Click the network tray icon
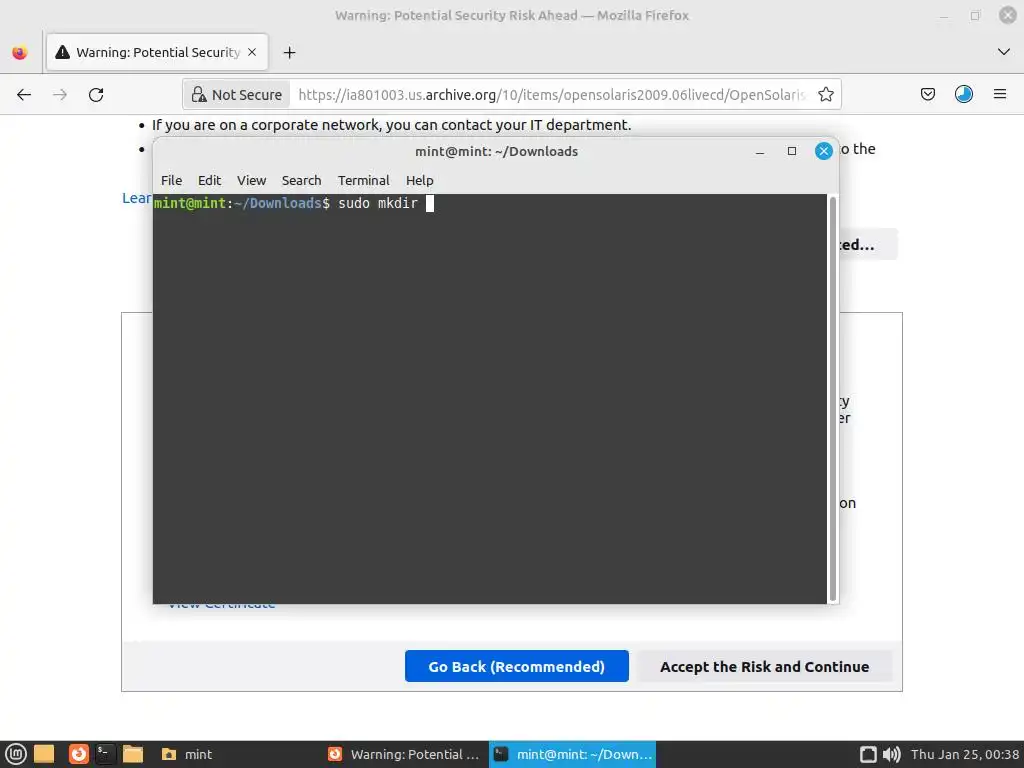The width and height of the screenshot is (1024, 768). pyautogui.click(x=868, y=754)
